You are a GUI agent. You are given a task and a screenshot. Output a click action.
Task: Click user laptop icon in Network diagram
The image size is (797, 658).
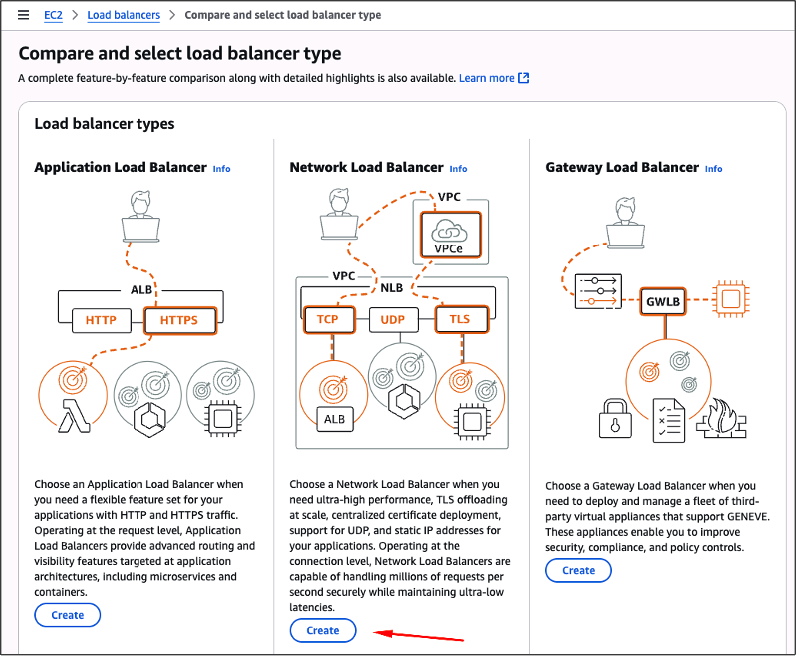pyautogui.click(x=339, y=213)
